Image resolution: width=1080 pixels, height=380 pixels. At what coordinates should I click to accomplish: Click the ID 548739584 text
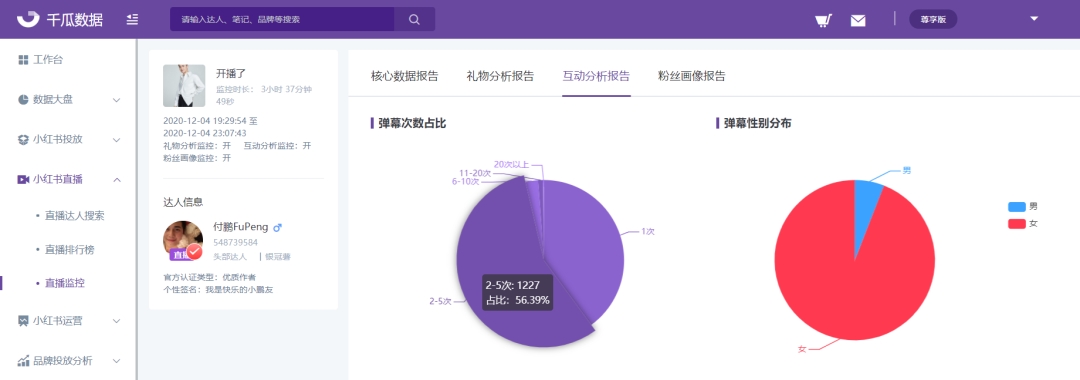pyautogui.click(x=236, y=242)
